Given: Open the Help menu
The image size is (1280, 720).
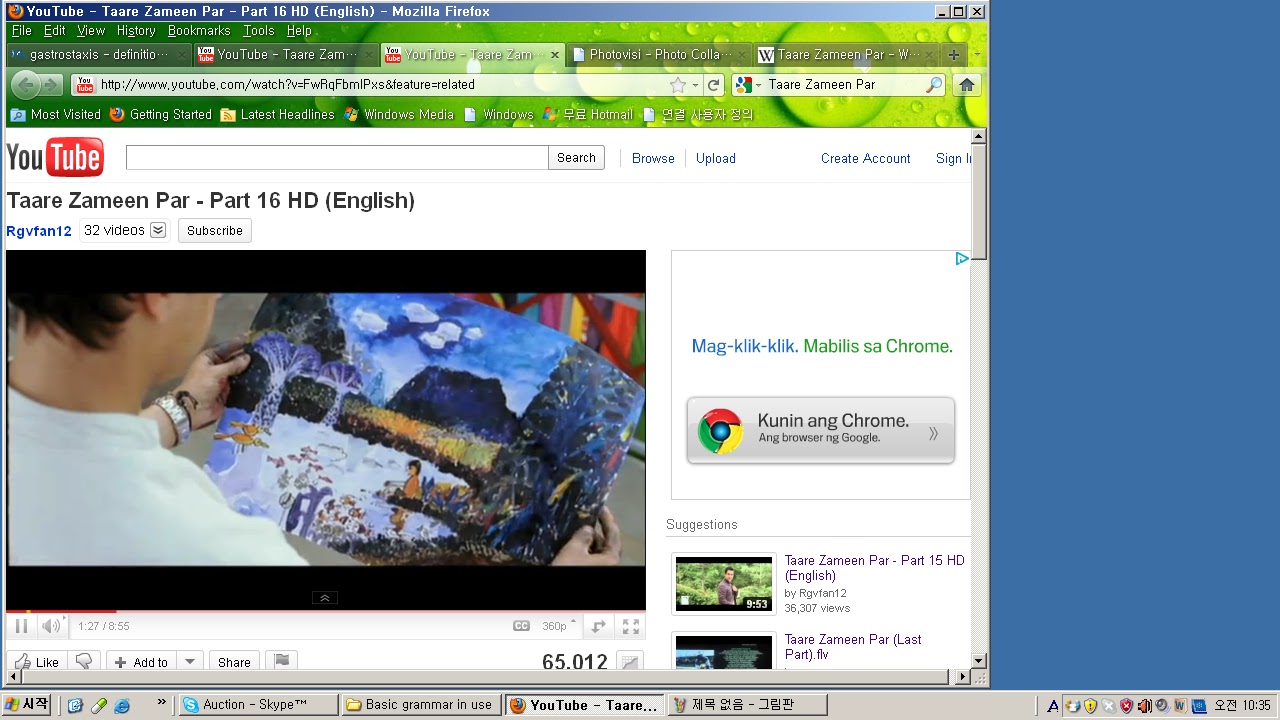Looking at the screenshot, I should [x=300, y=31].
